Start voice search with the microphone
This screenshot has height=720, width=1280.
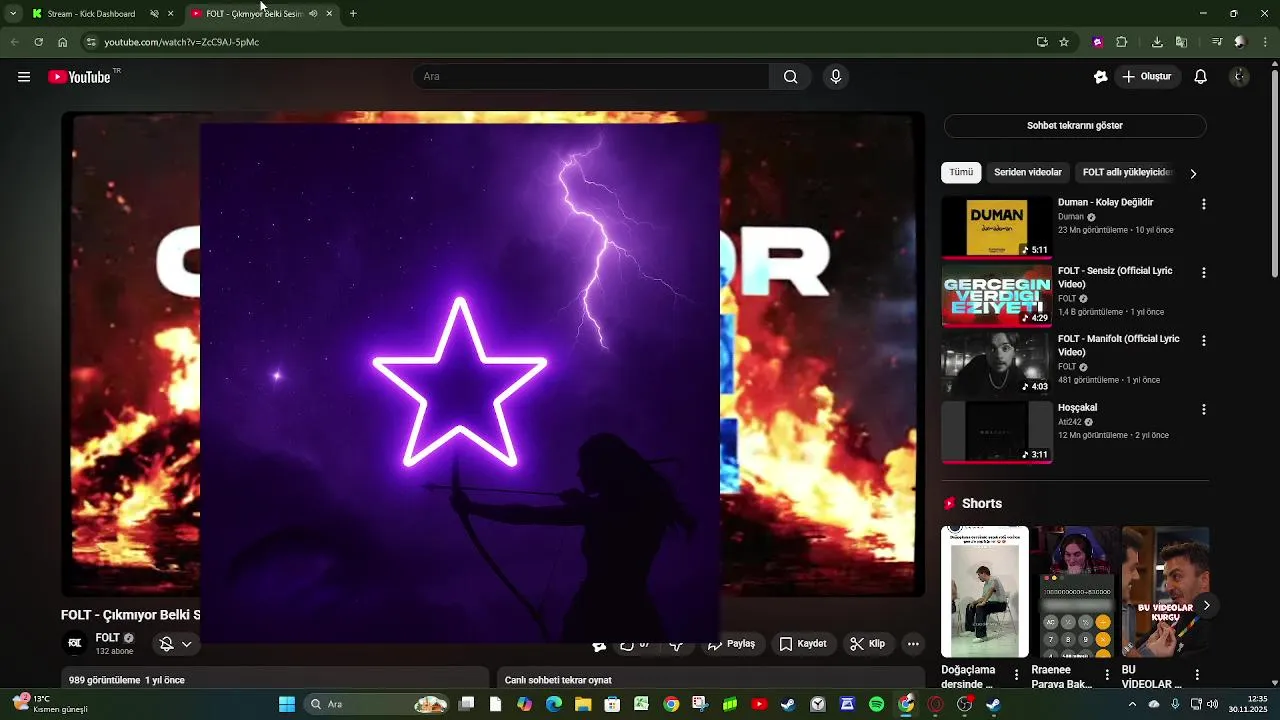[x=836, y=77]
